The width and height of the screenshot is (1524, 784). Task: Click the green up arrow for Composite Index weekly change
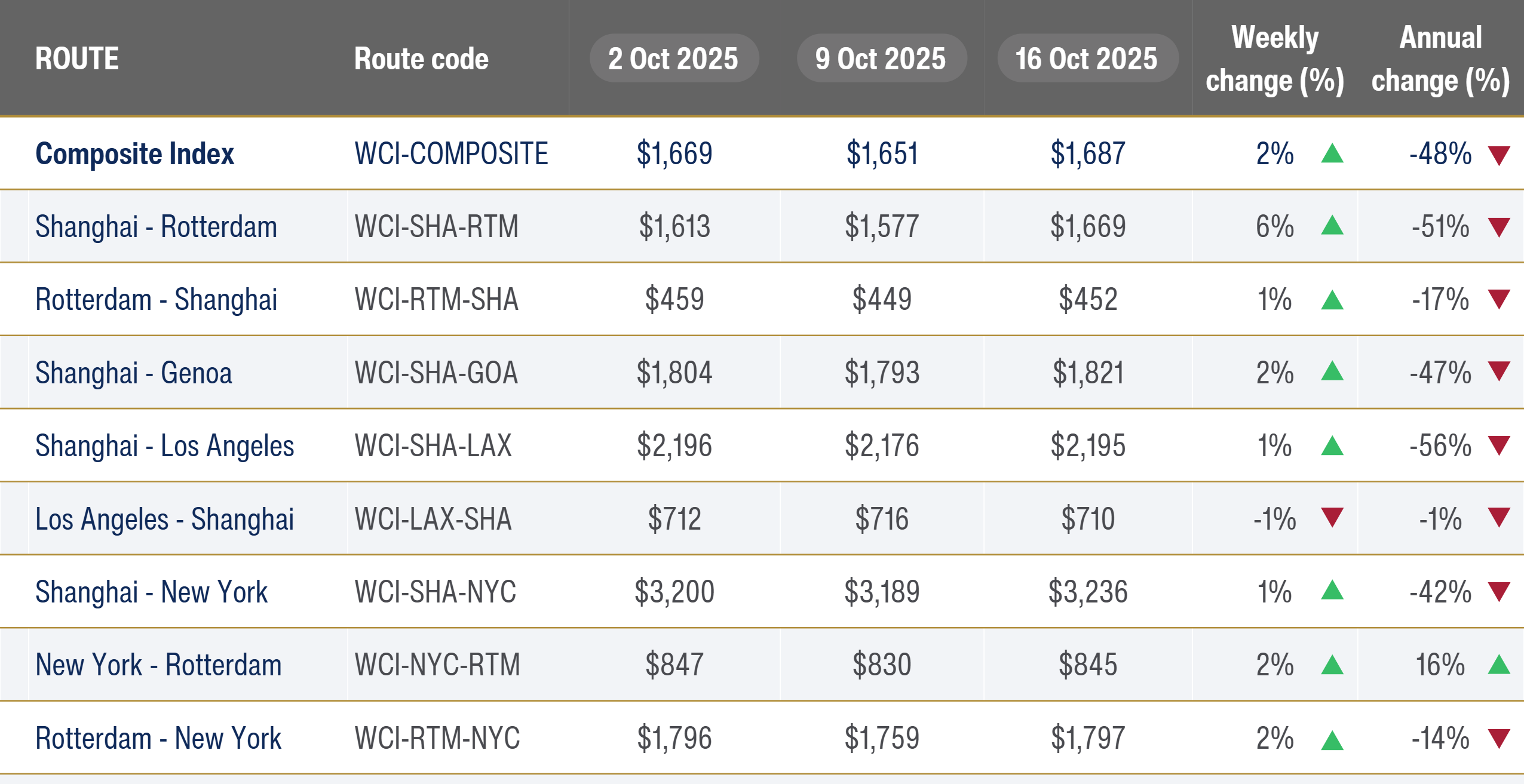pos(1332,154)
